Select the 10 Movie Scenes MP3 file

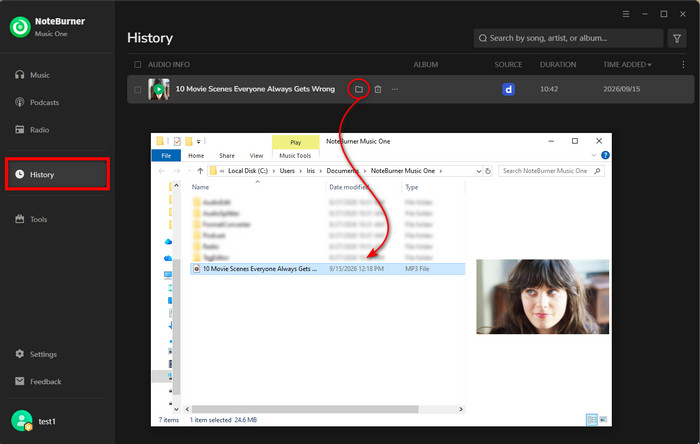[x=328, y=269]
